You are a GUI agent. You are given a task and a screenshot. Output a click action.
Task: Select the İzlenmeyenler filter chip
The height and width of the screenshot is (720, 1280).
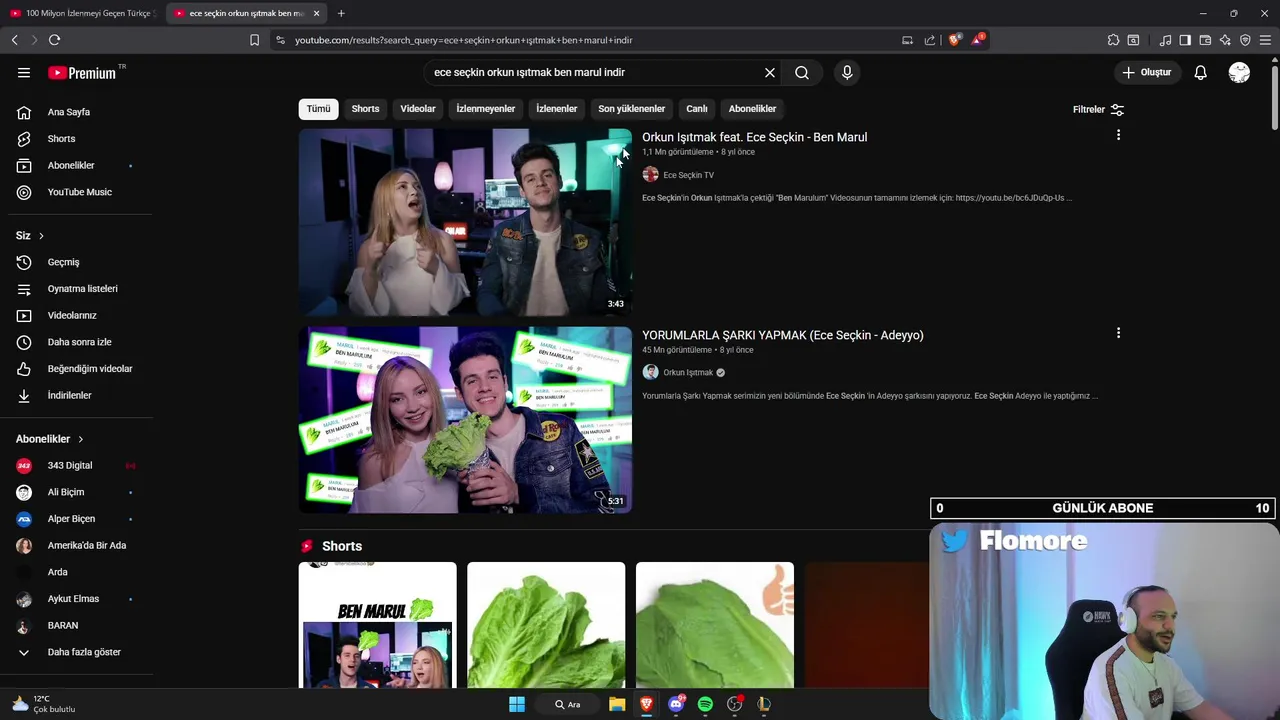coord(486,109)
